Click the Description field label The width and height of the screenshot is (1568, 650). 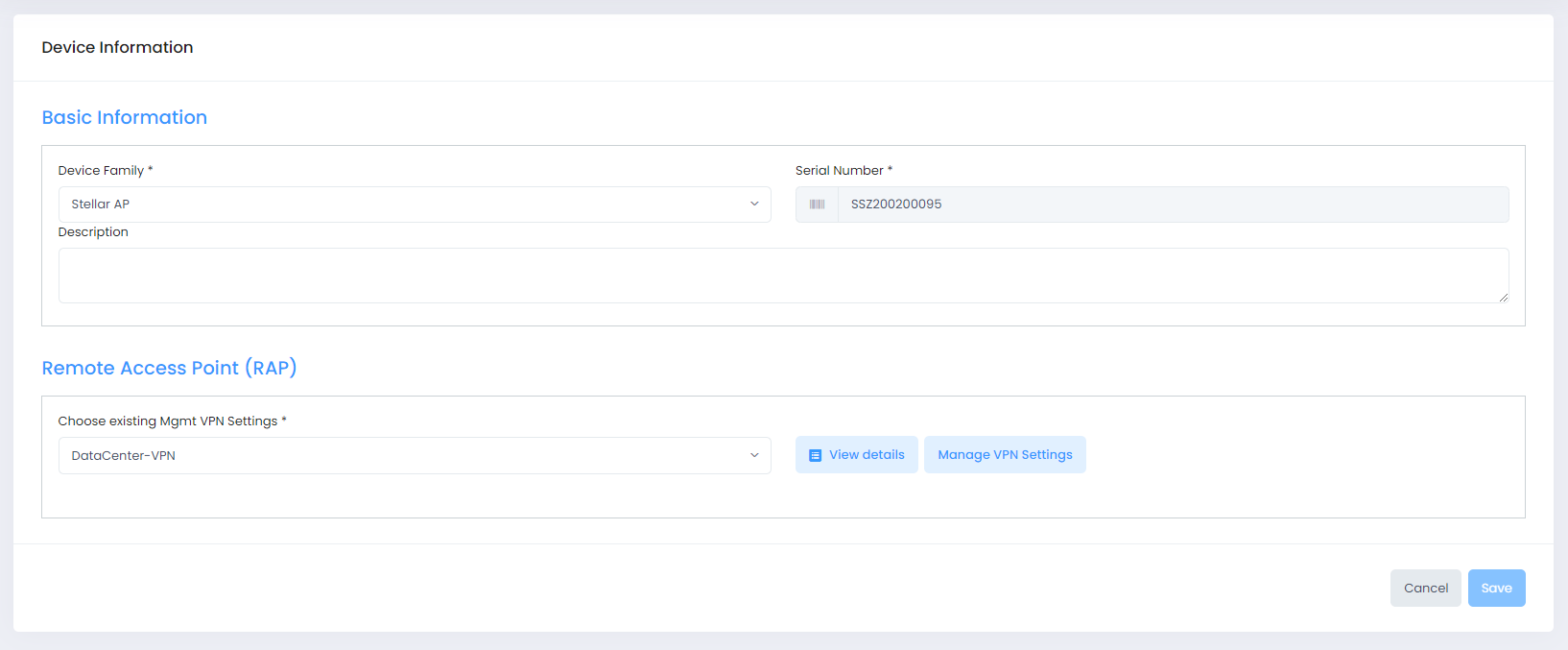tap(93, 231)
